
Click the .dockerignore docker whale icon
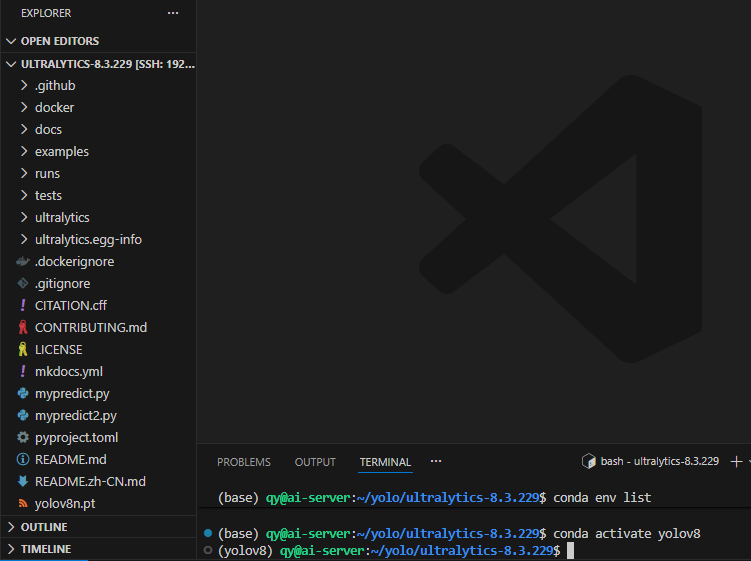coord(23,261)
